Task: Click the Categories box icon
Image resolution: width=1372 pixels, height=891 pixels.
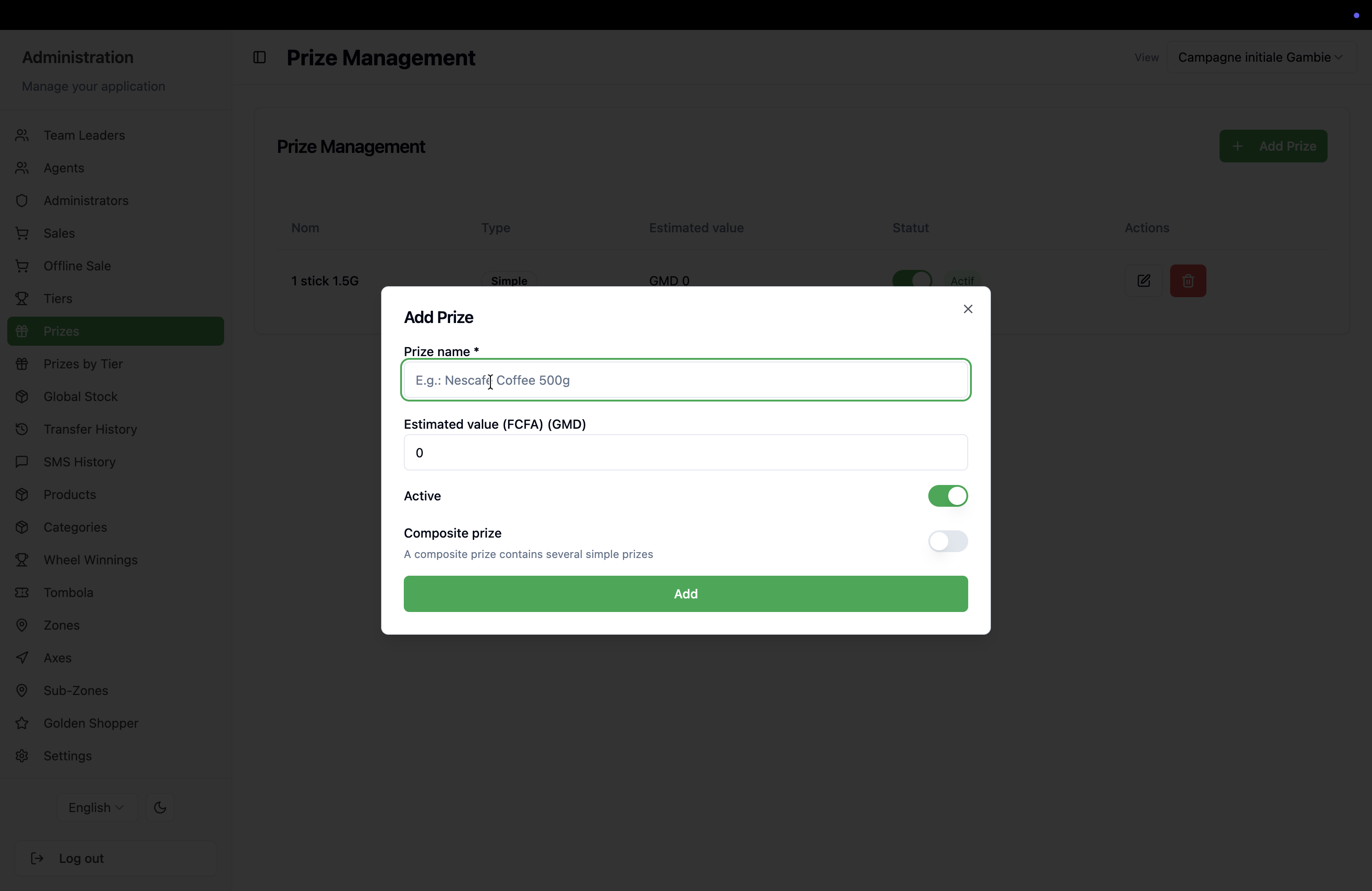Action: [x=22, y=527]
